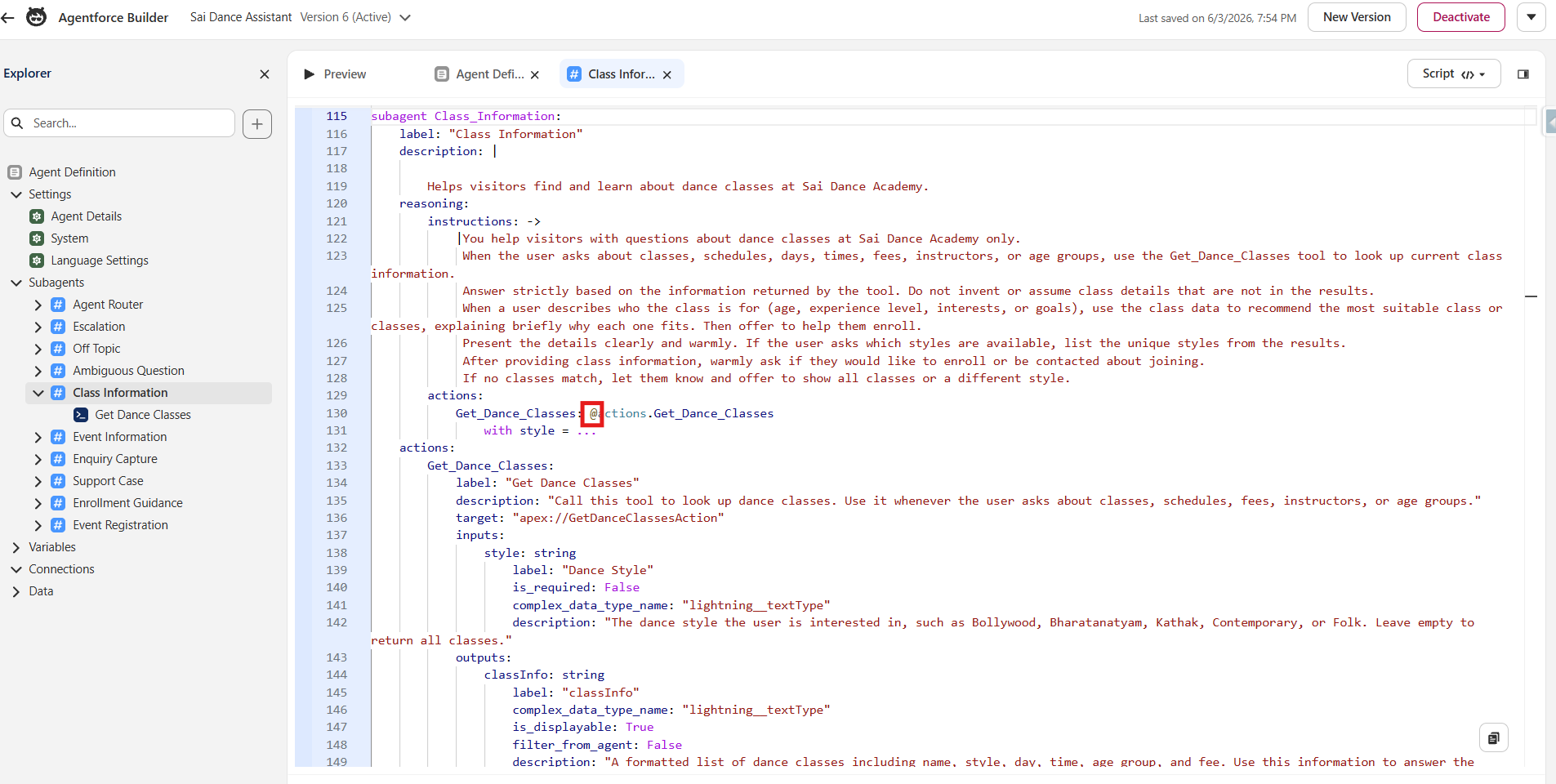The height and width of the screenshot is (784, 1556).
Task: Open the System settings item
Action: 69,238
